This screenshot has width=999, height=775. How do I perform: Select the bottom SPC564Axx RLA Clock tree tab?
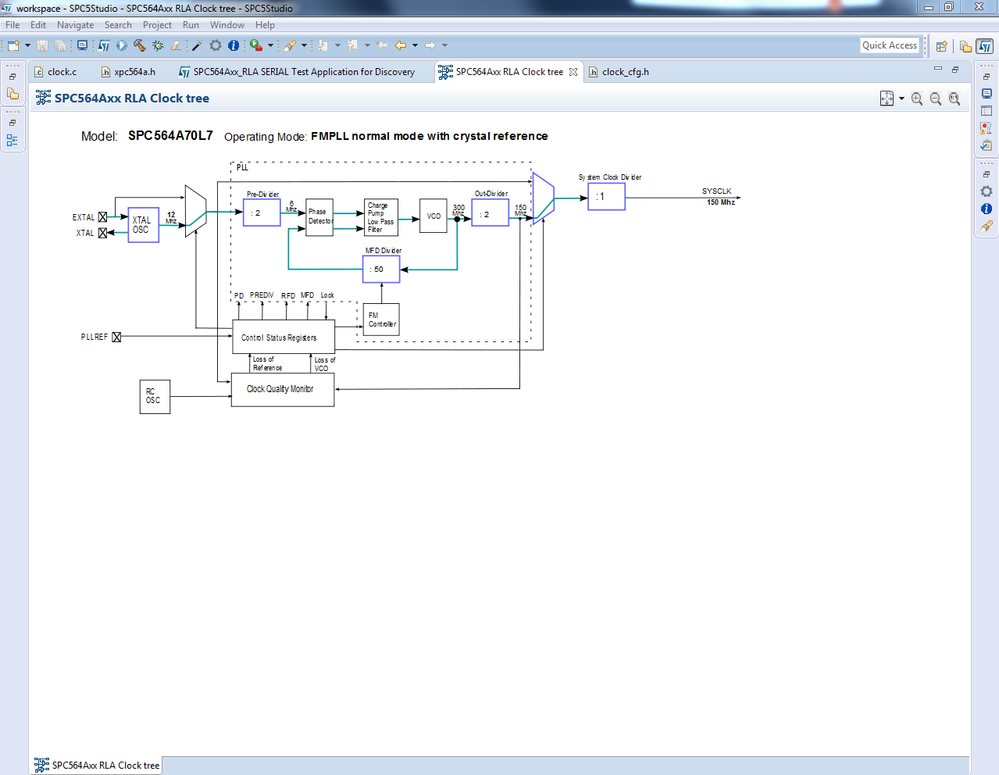click(x=97, y=765)
